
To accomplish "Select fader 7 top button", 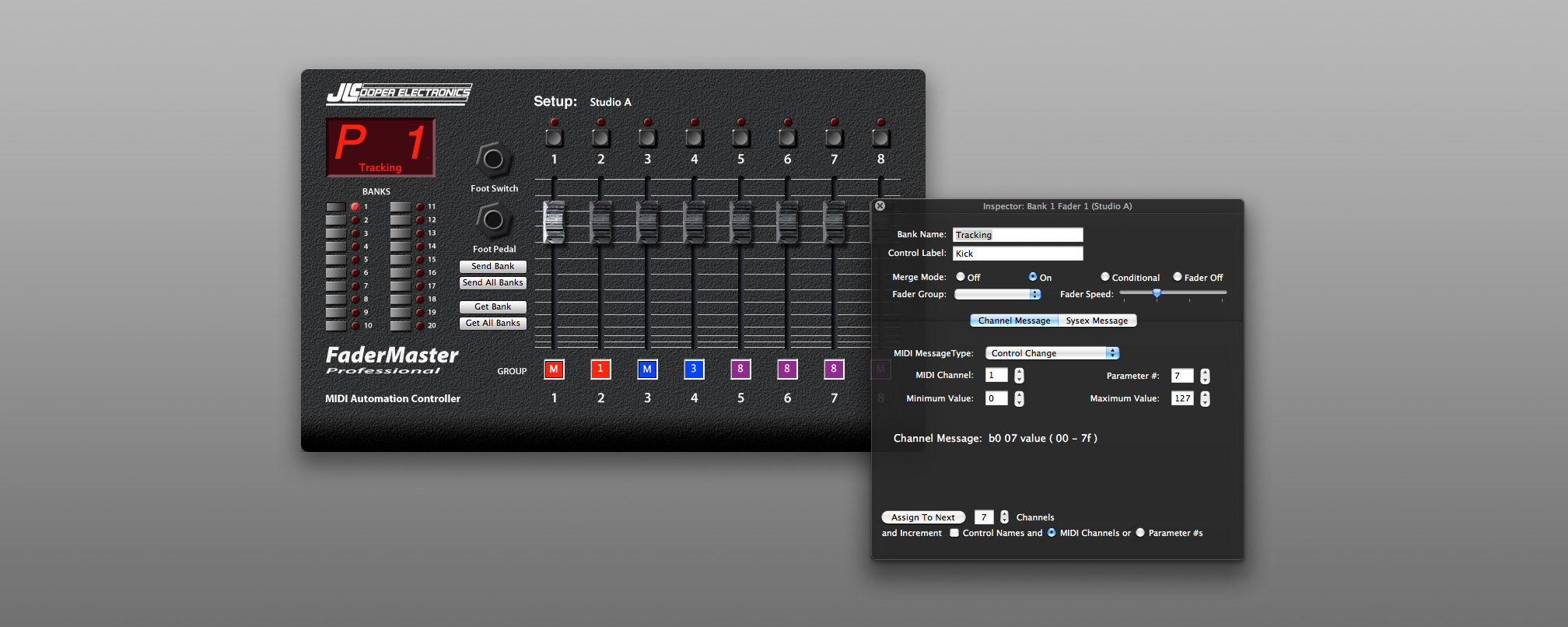I will [x=834, y=138].
